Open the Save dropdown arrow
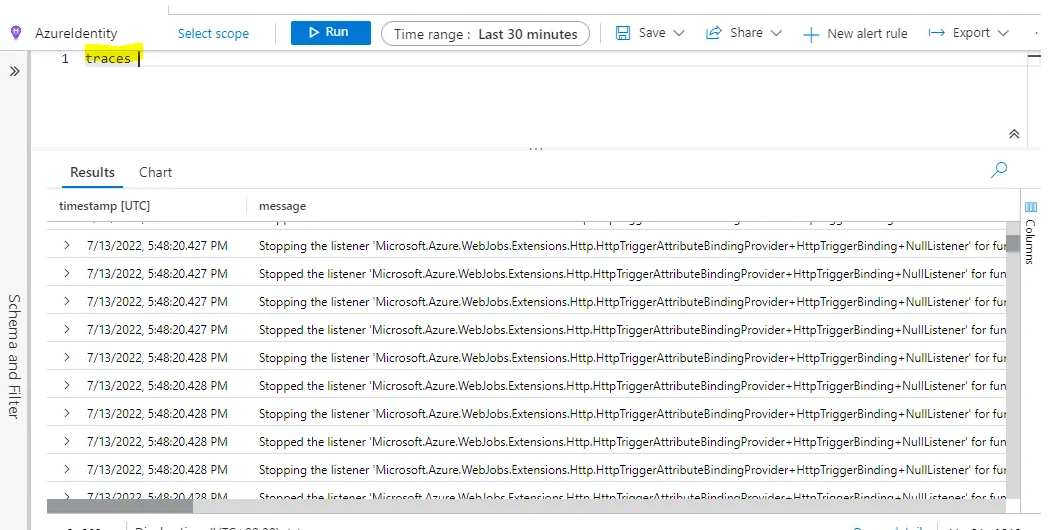The height and width of the screenshot is (530, 1050). pos(679,33)
